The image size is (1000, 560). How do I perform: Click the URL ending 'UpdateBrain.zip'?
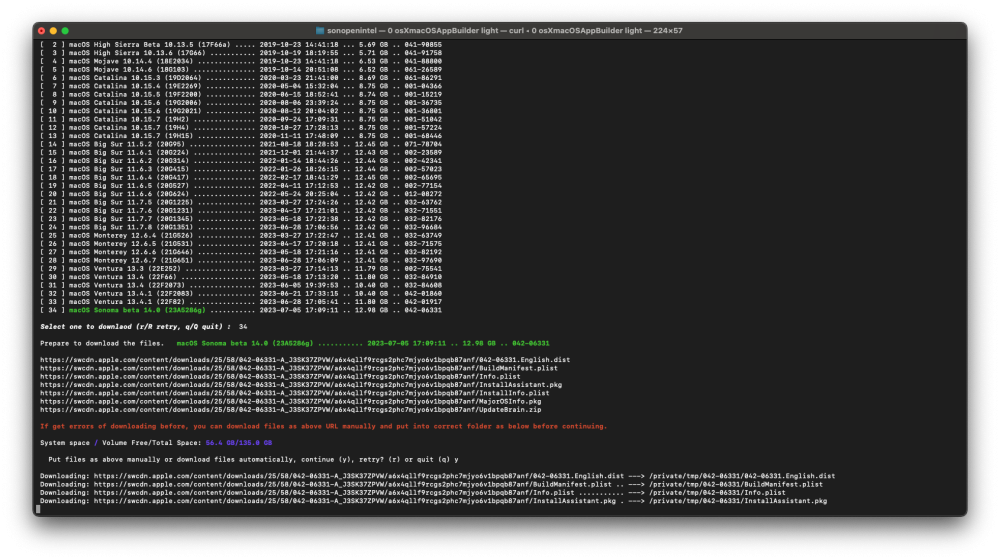pos(290,409)
